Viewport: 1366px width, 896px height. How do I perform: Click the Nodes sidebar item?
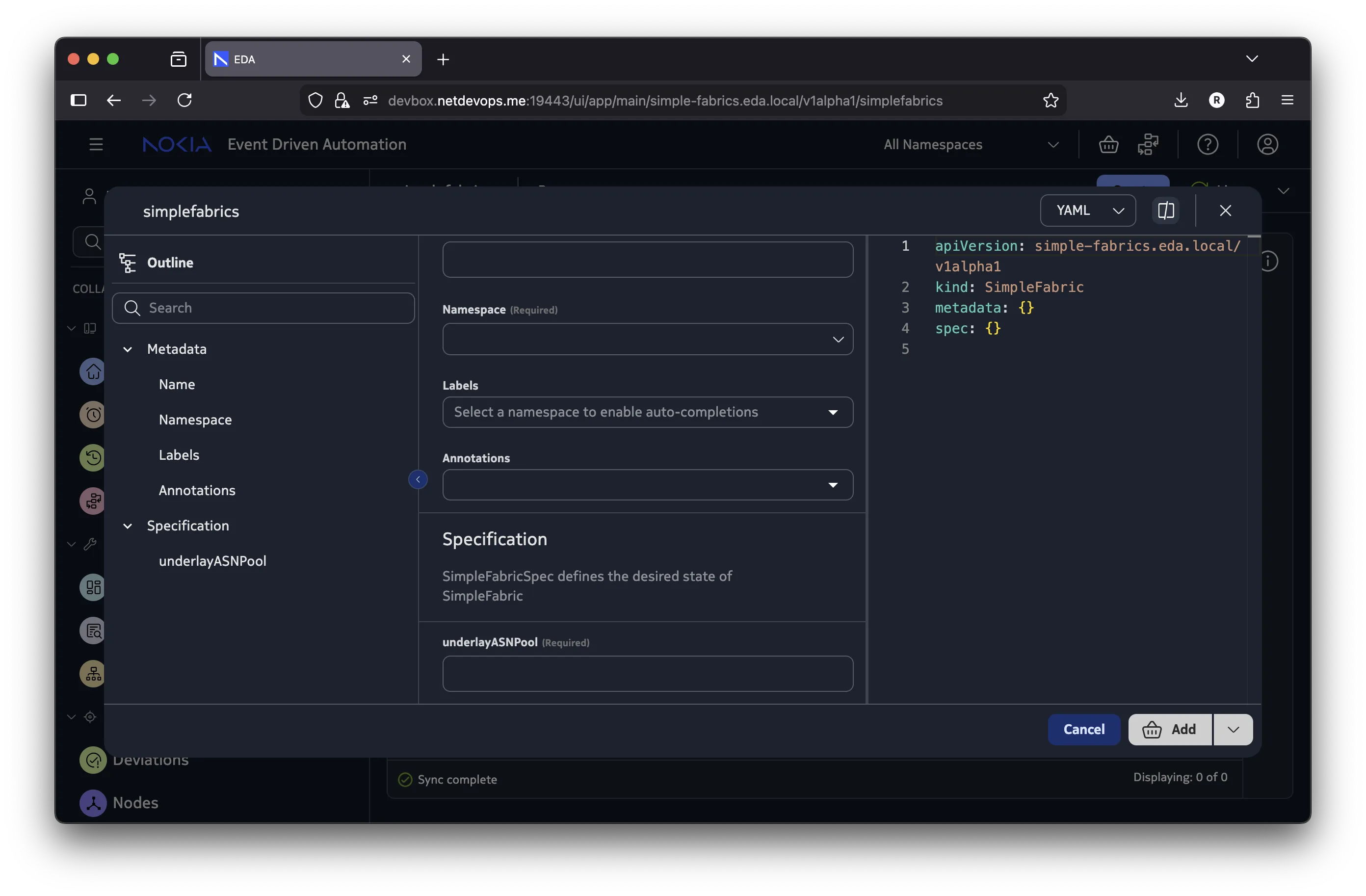point(135,802)
